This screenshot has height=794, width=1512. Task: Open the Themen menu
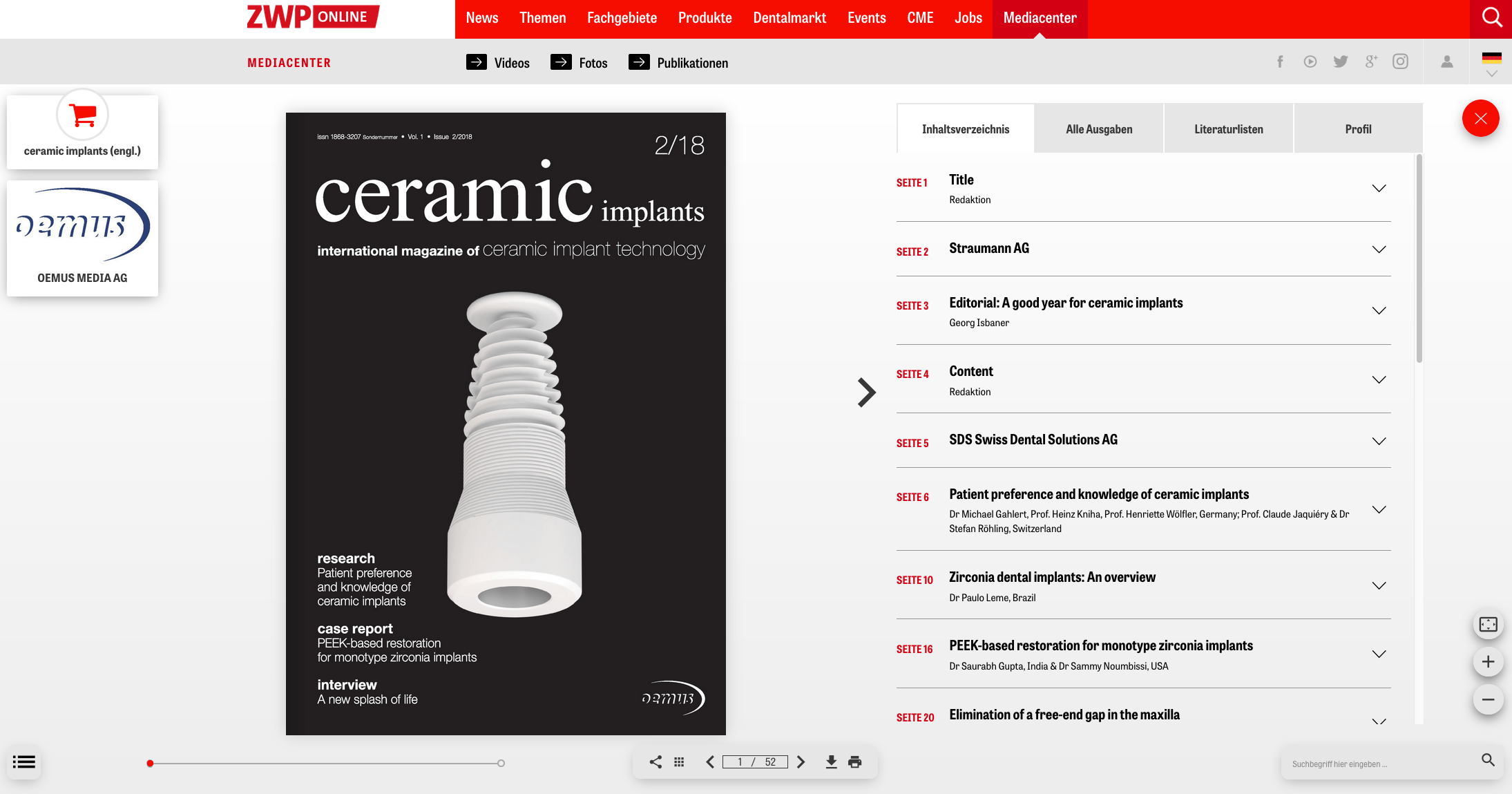click(x=542, y=18)
